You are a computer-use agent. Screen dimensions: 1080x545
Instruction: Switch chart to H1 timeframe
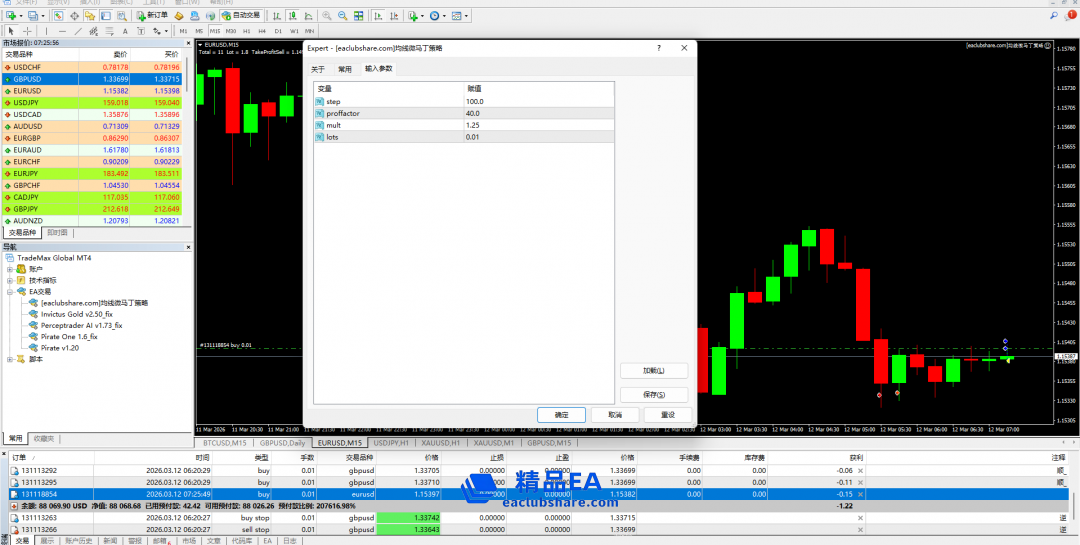(247, 31)
